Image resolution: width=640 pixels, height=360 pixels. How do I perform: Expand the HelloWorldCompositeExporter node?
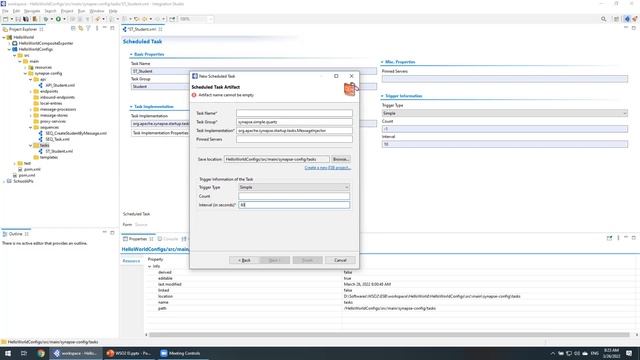(x=9, y=43)
